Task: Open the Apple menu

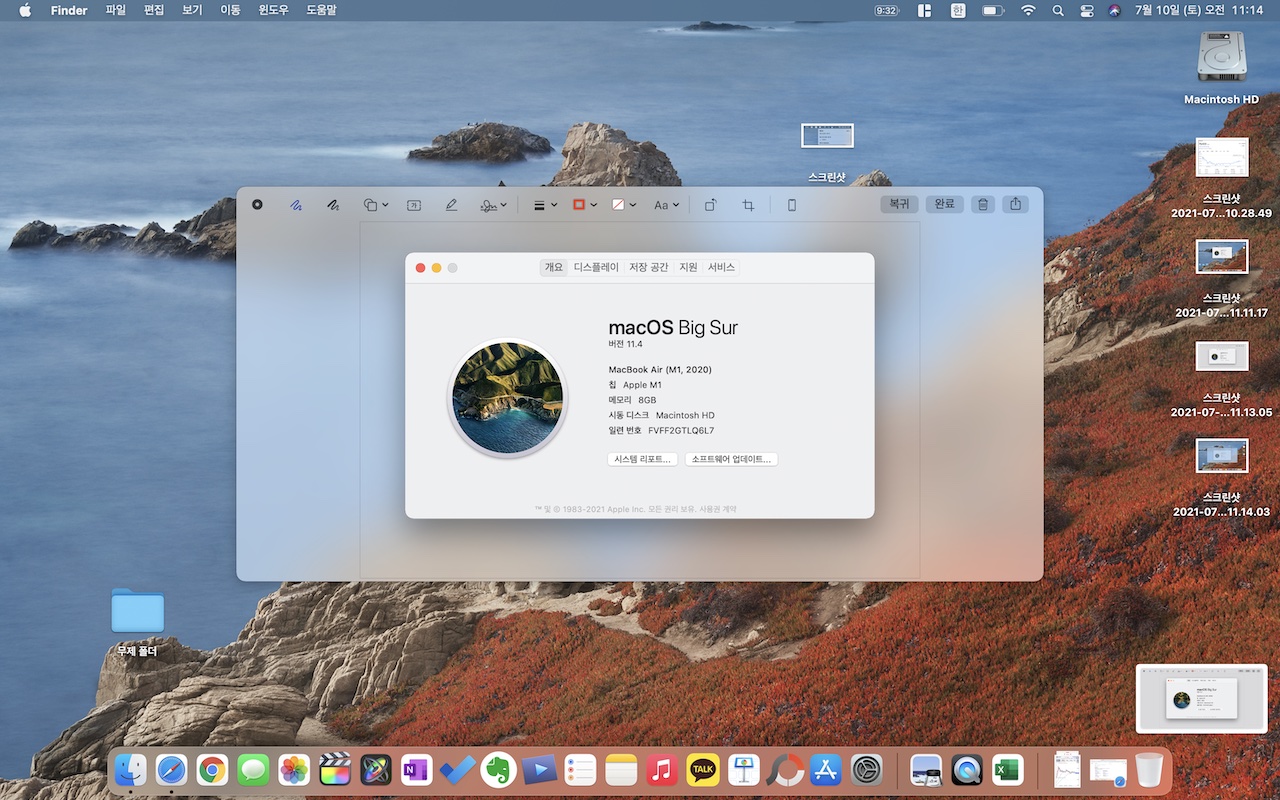Action: coord(25,10)
